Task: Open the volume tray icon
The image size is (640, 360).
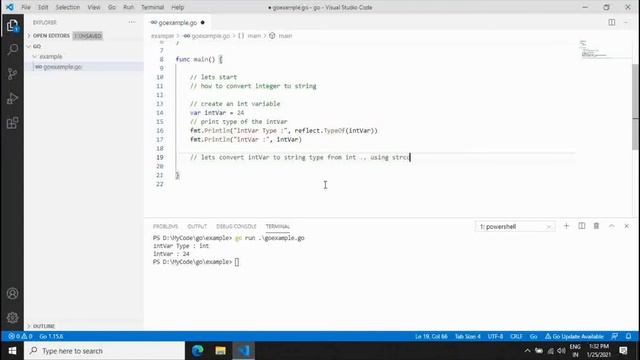Action: pyautogui.click(x=562, y=351)
